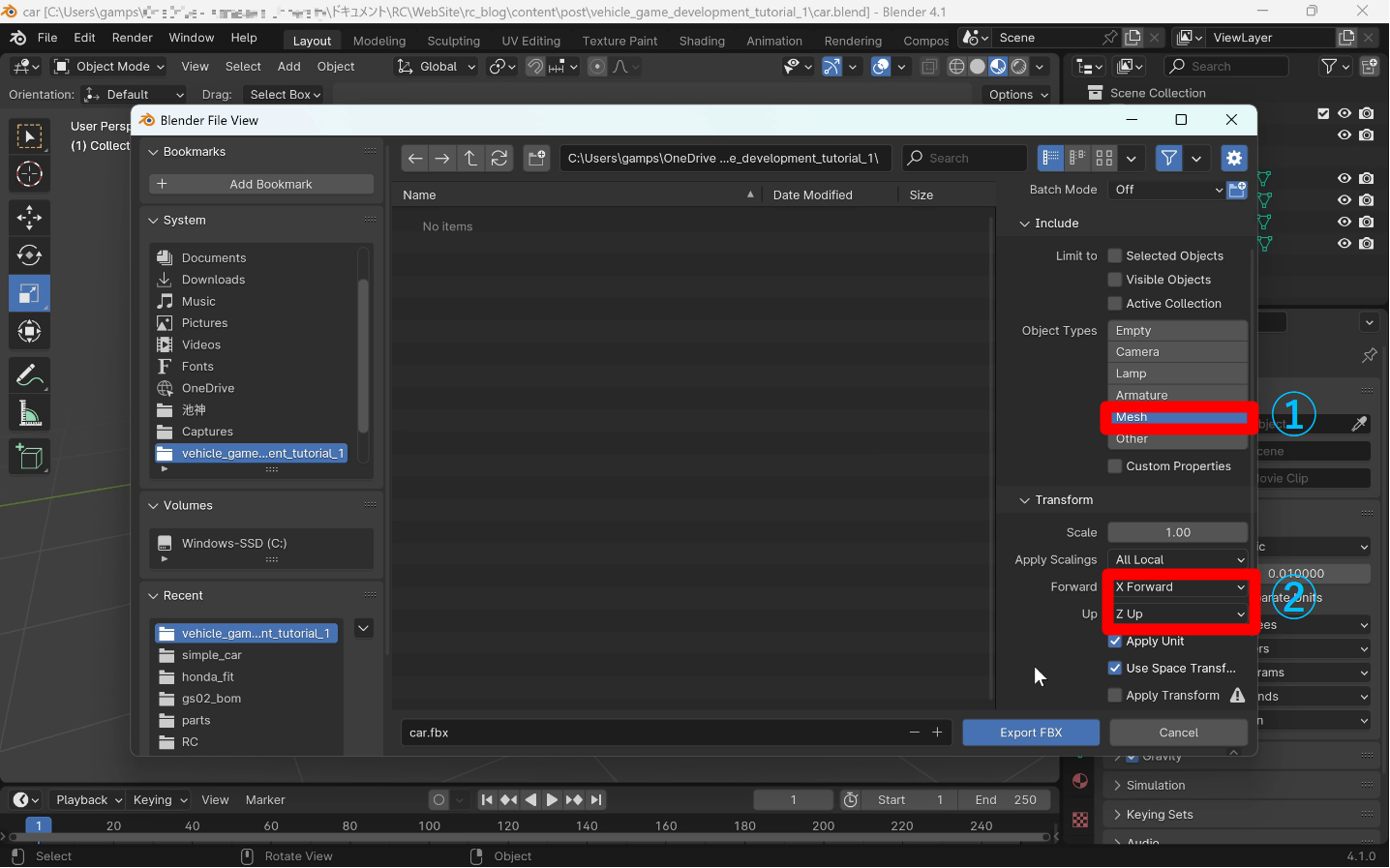Toggle the export options gear button

pyautogui.click(x=1233, y=158)
